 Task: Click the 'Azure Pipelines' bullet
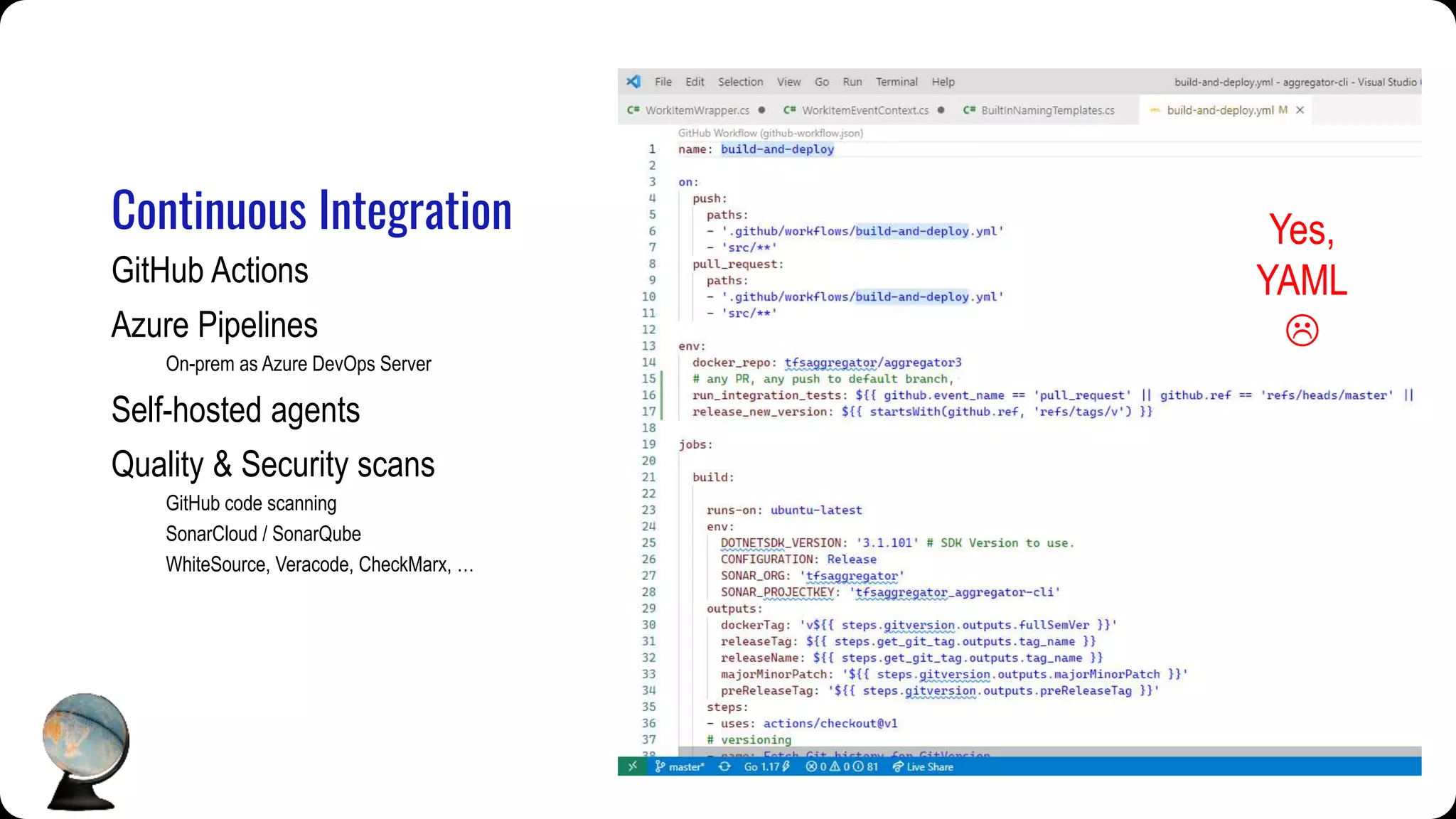pyautogui.click(x=214, y=325)
